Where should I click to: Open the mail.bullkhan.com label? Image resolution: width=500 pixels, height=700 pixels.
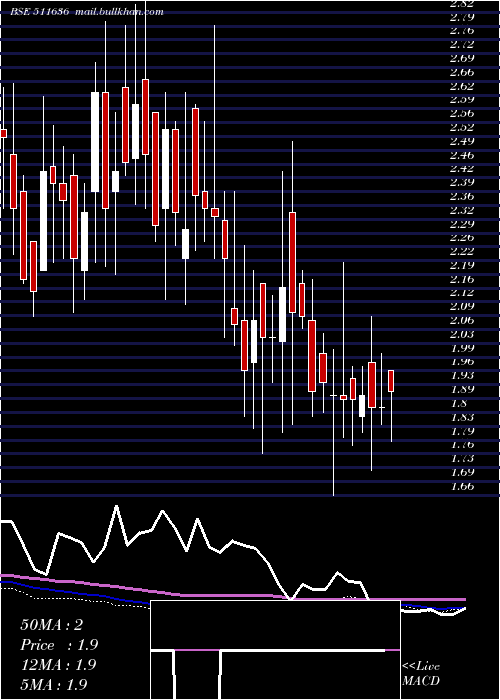119,12
